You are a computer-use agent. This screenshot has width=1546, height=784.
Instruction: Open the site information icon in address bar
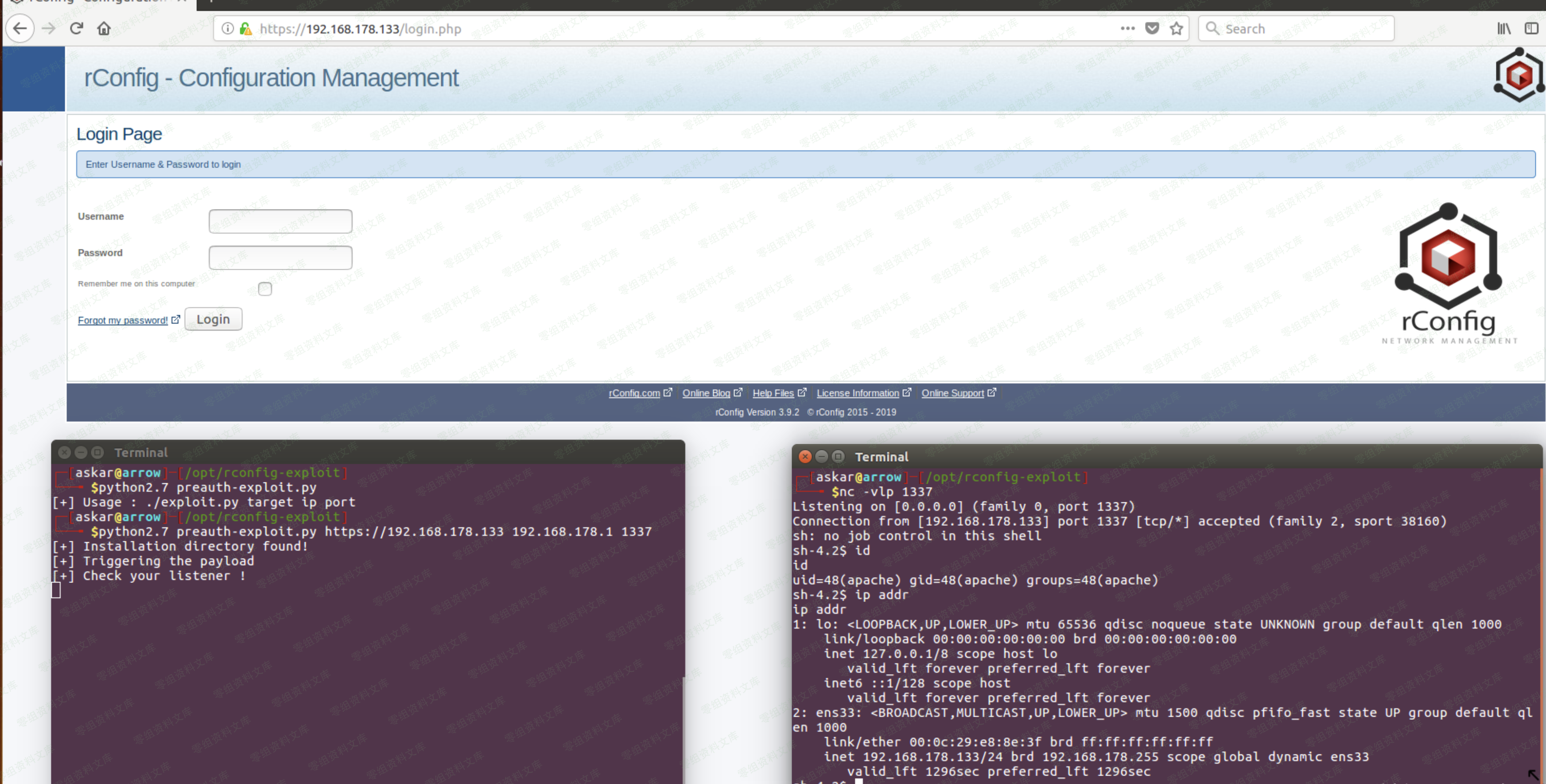point(227,28)
